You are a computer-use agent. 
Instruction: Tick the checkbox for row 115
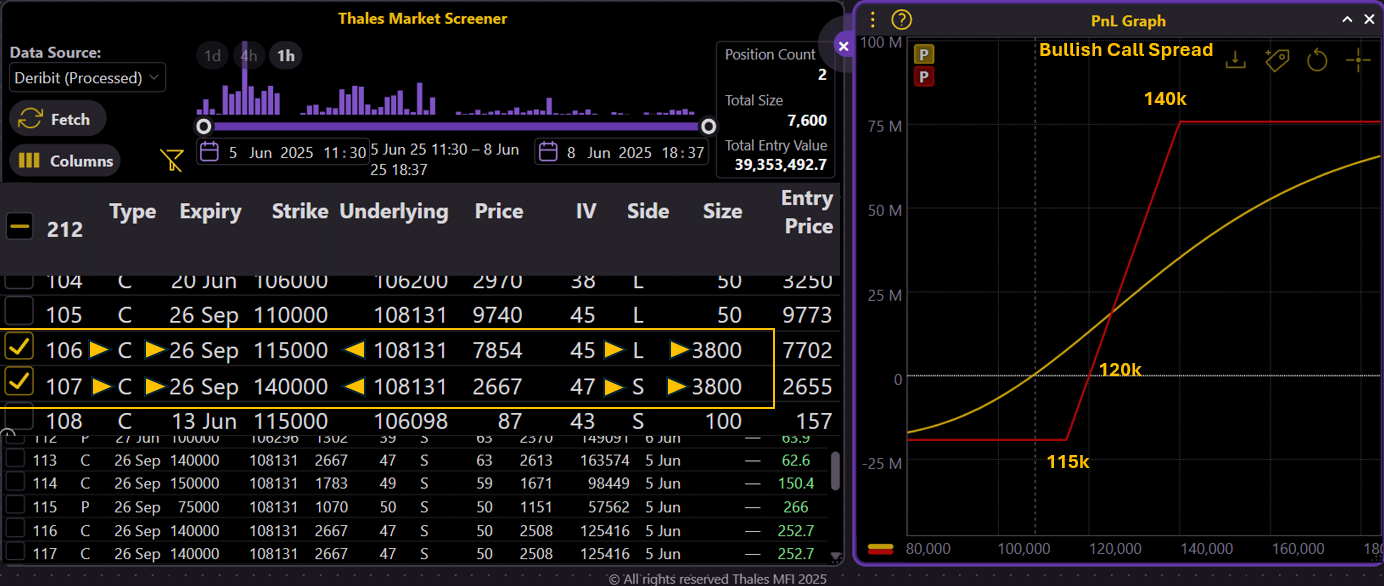tap(16, 506)
